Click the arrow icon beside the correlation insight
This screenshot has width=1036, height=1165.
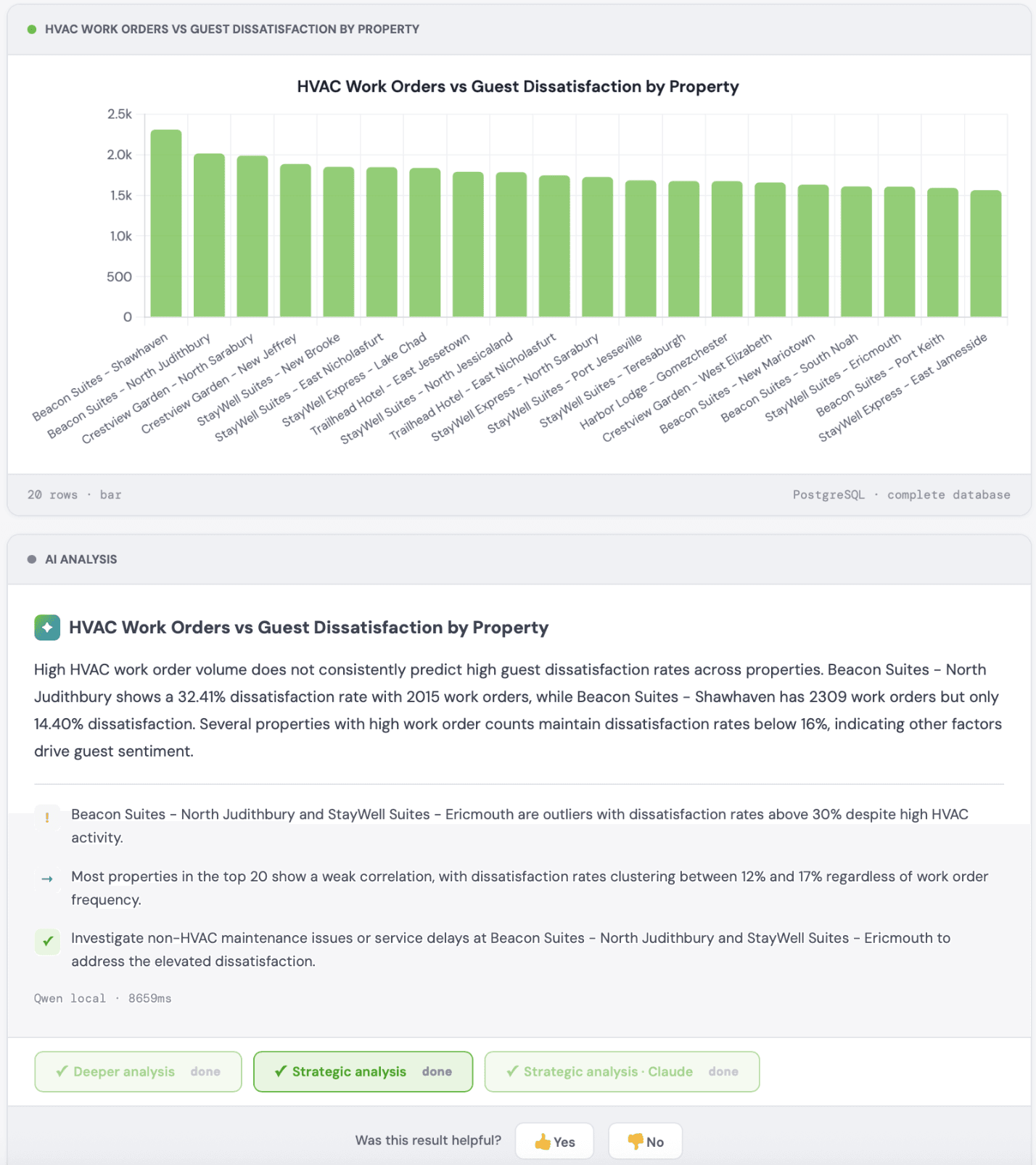(x=47, y=878)
